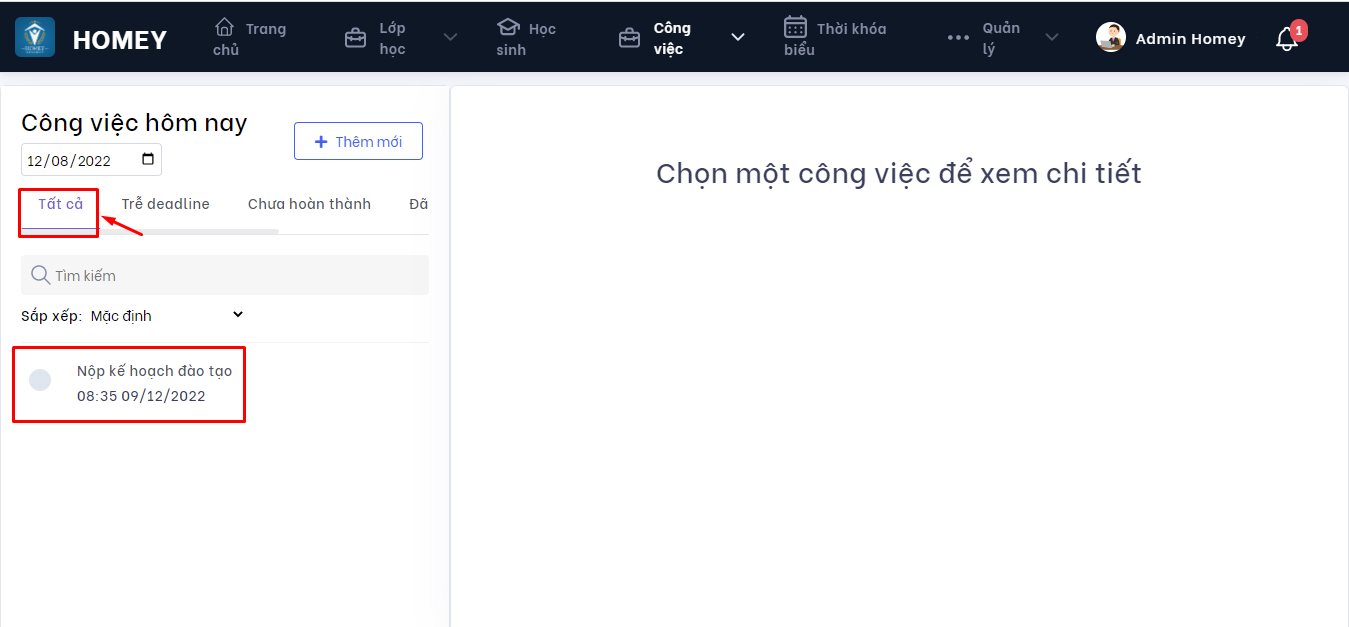Switch to the 'Trễ deadline' tab
This screenshot has height=627, width=1349.
coord(164,203)
